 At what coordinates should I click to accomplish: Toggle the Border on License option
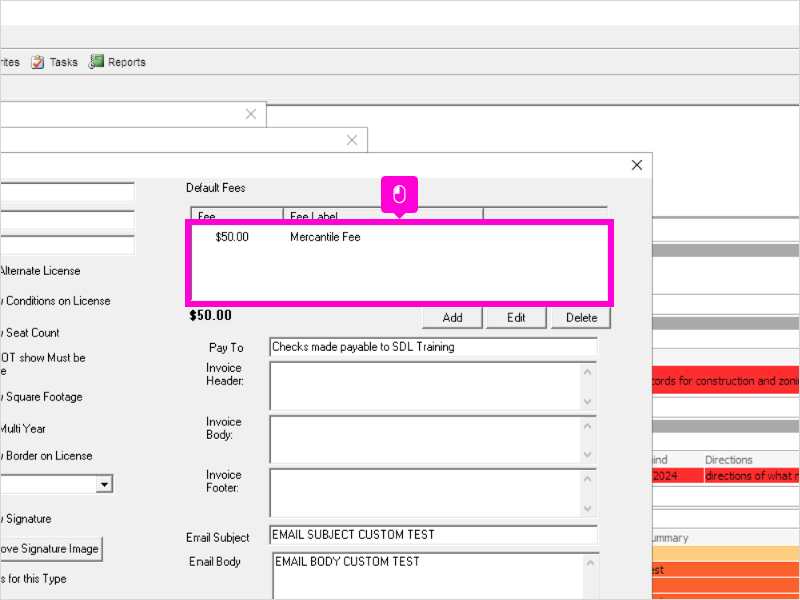click(46, 456)
